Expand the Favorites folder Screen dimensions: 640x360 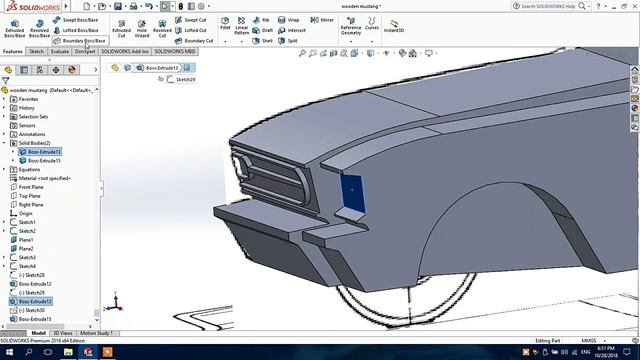[x=4, y=99]
